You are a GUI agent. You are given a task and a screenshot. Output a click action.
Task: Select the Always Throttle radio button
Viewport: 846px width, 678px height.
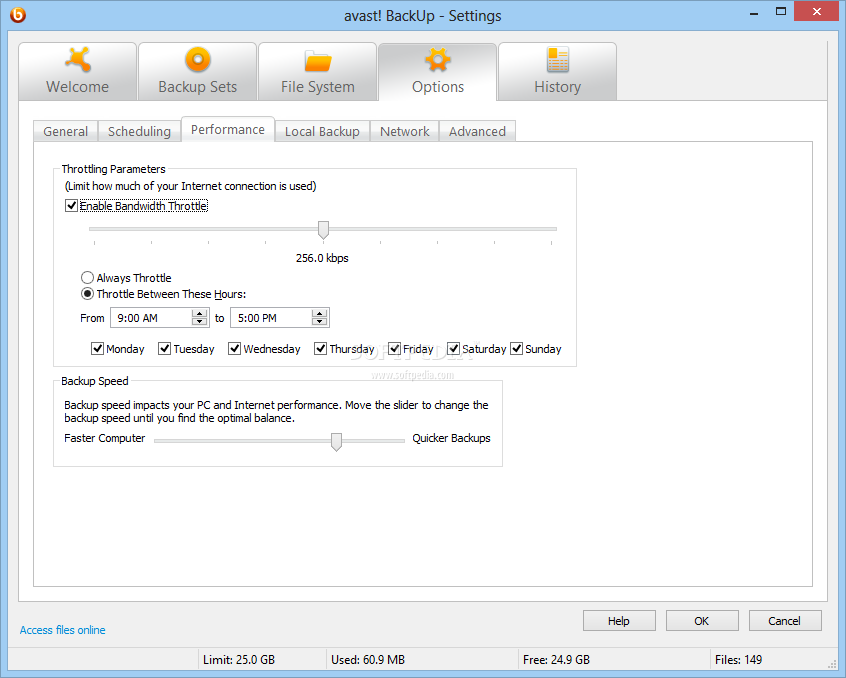click(x=87, y=278)
